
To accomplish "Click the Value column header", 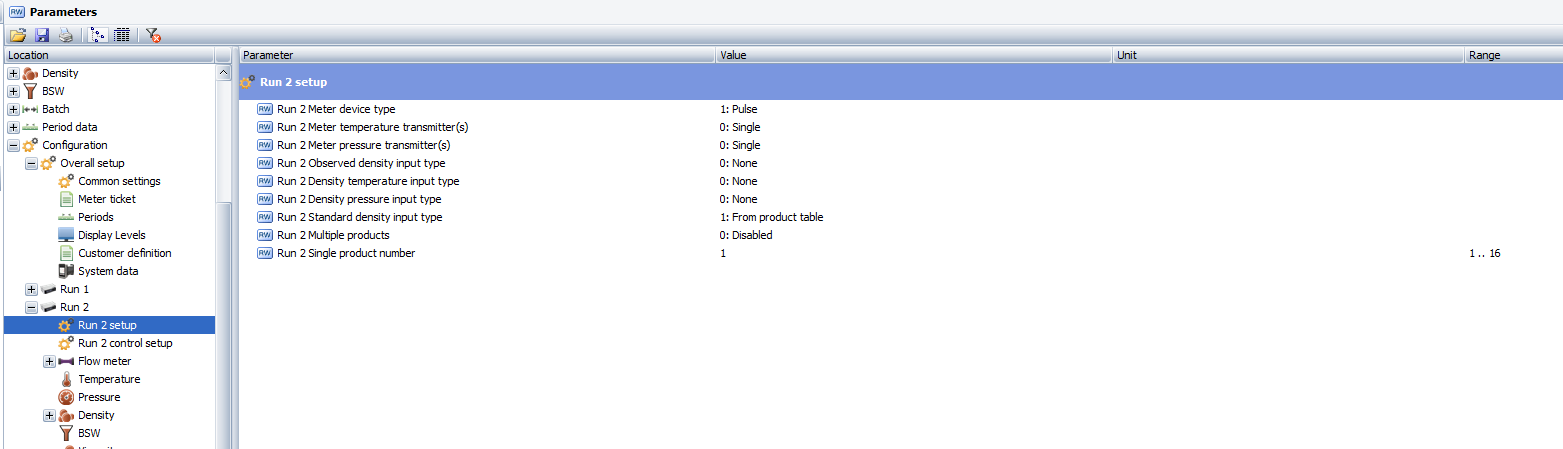I will point(914,55).
